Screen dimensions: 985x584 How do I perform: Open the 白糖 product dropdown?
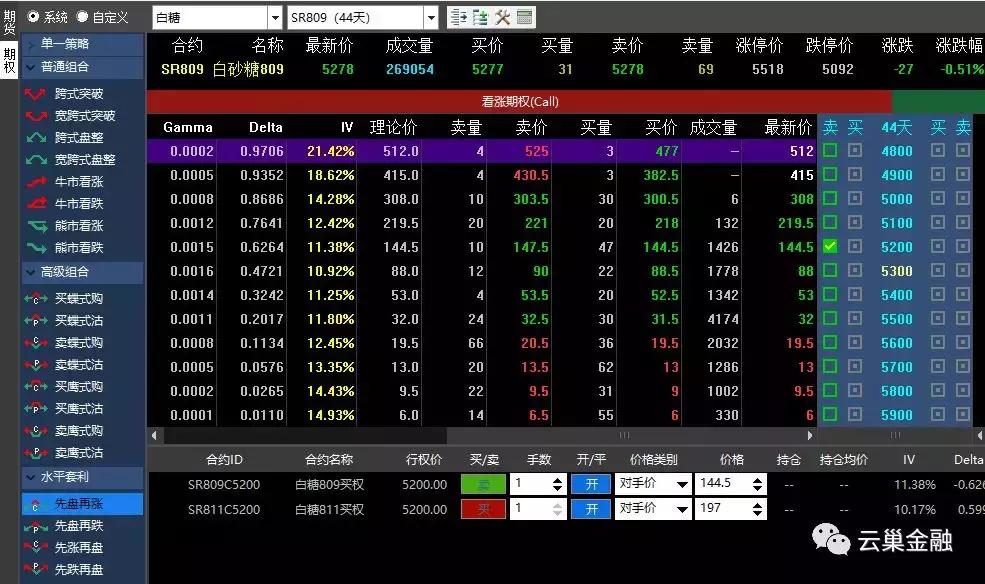[275, 18]
